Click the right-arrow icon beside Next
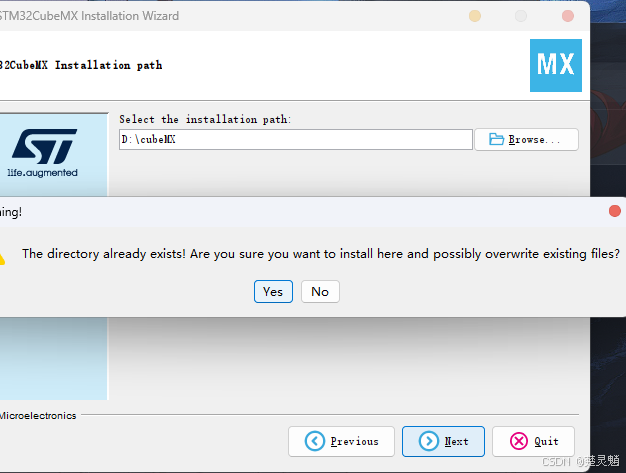Screen dimensions: 626x473 [429, 441]
